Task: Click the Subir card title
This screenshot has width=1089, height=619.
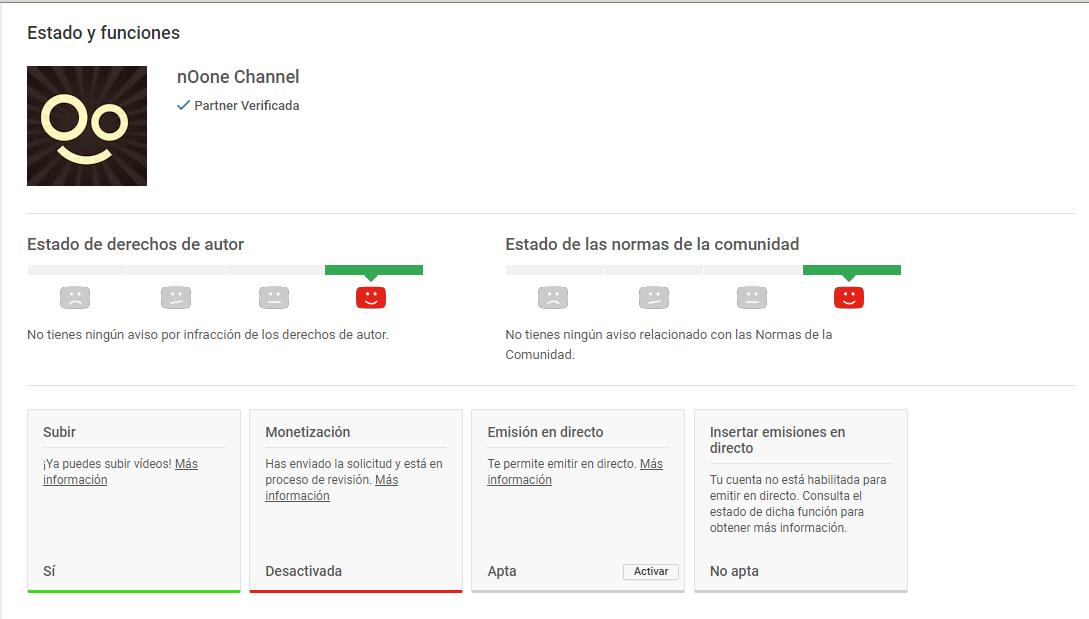Action: point(59,432)
